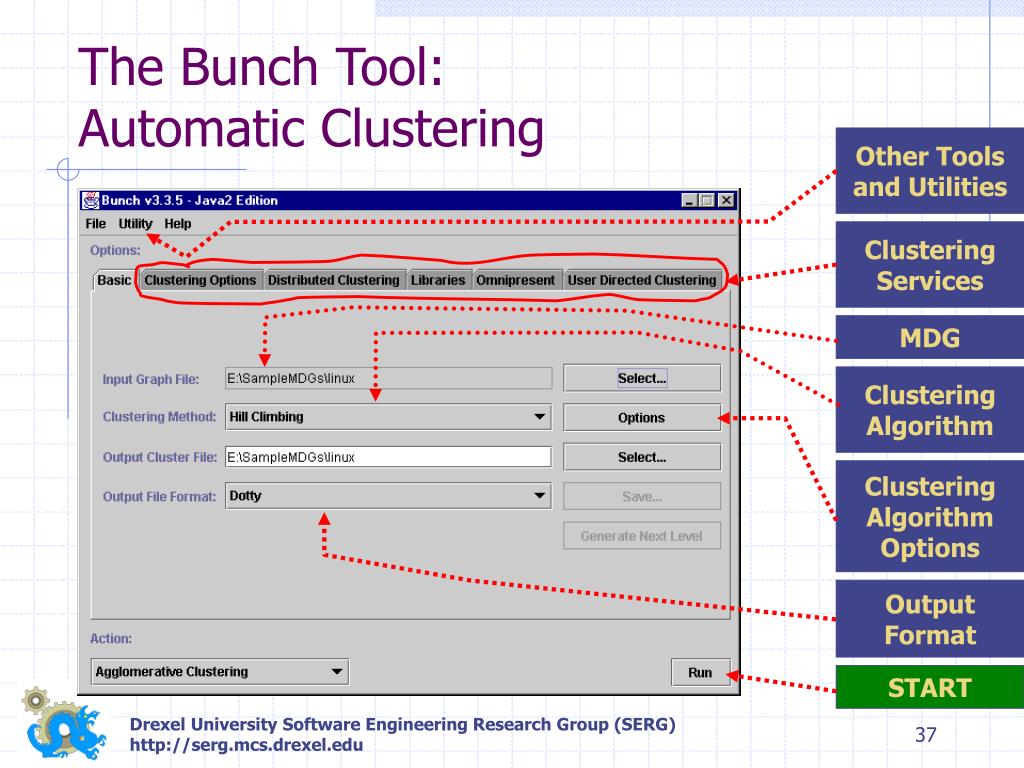Open the Help menu
1024x768 pixels.
coord(178,224)
